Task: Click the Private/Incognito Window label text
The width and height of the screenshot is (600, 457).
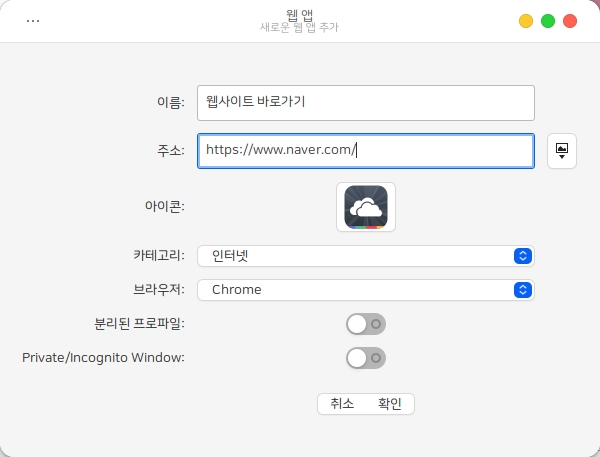Action: 103,357
